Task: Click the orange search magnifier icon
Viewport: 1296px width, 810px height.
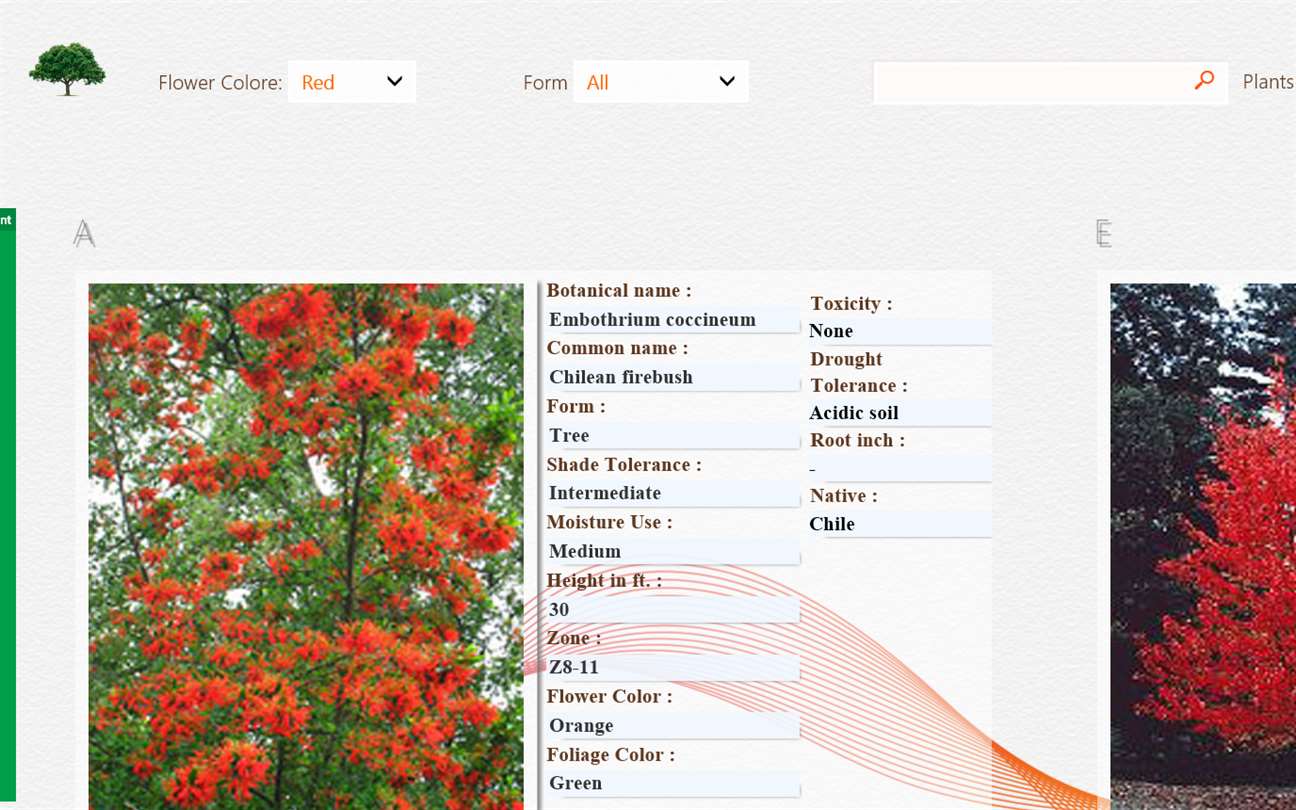Action: pyautogui.click(x=1204, y=81)
